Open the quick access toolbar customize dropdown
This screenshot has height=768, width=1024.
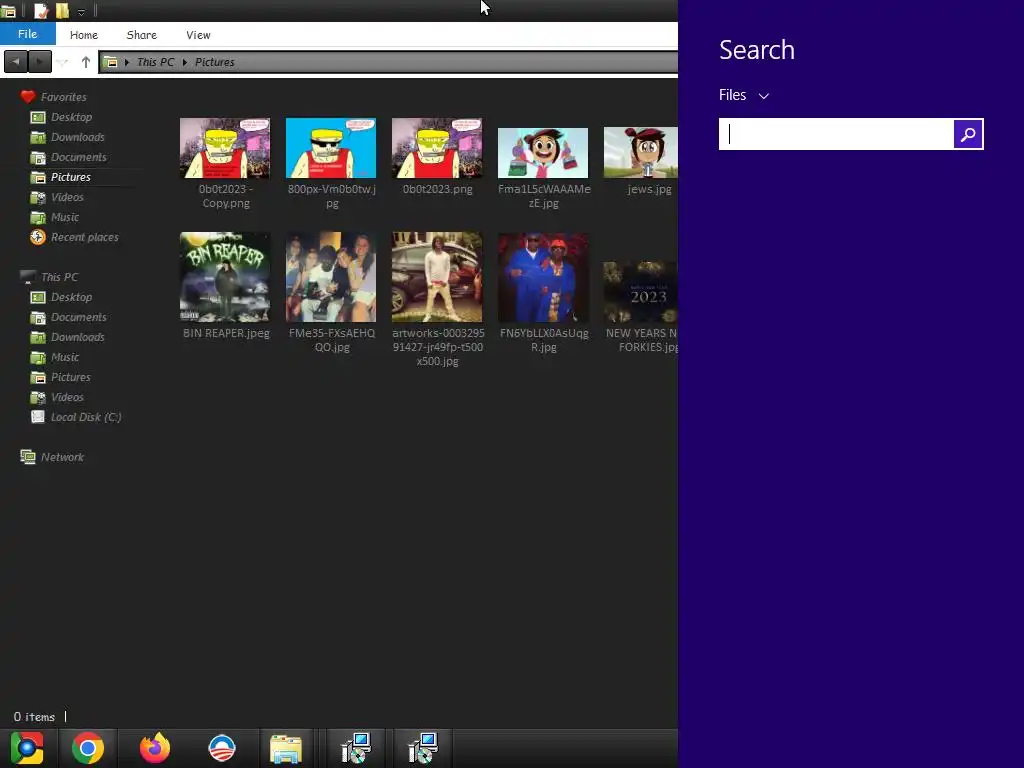81,12
